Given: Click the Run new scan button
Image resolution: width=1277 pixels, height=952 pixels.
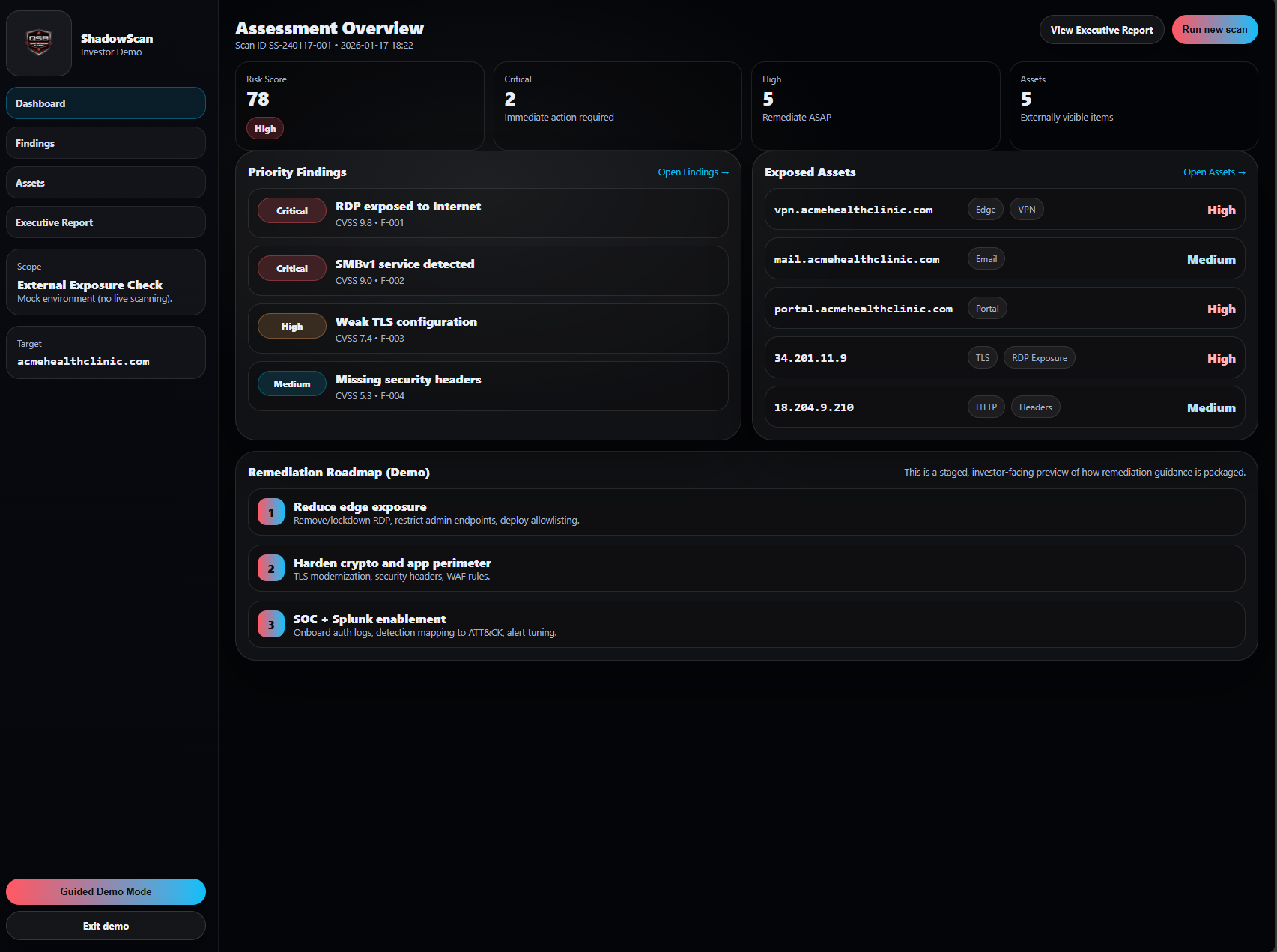Looking at the screenshot, I should 1214,29.
